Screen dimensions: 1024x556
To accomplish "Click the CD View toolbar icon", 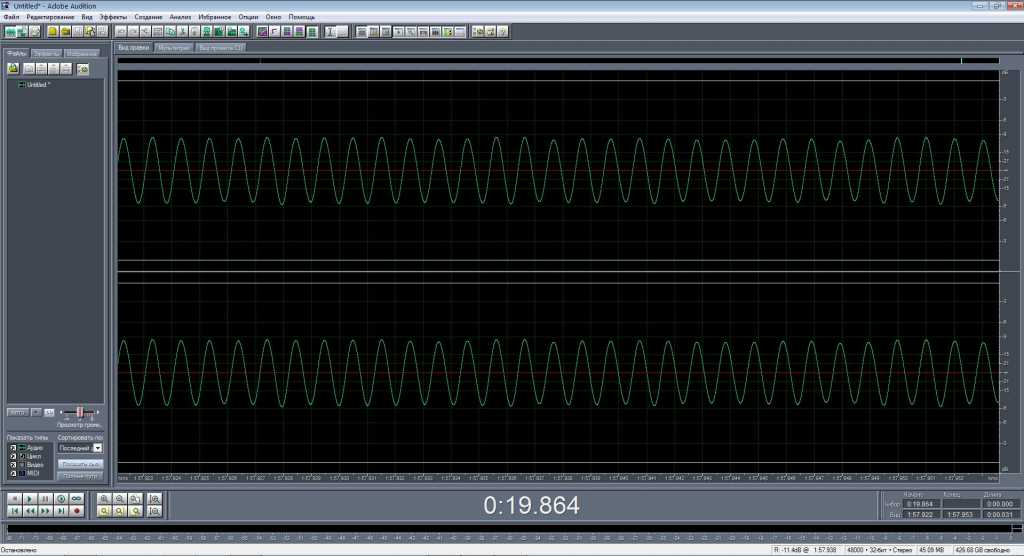I will click(x=35, y=31).
